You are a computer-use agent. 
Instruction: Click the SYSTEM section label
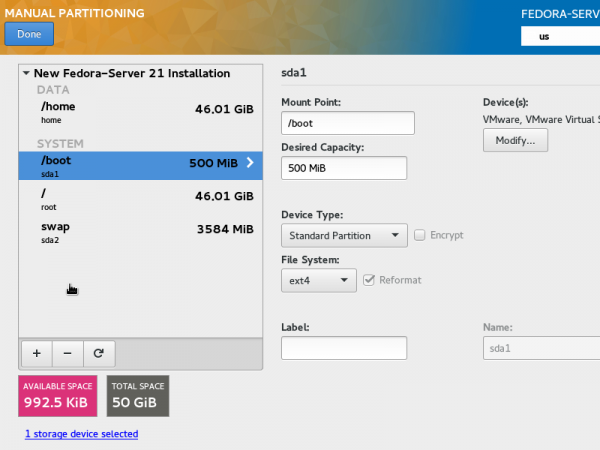(x=60, y=143)
